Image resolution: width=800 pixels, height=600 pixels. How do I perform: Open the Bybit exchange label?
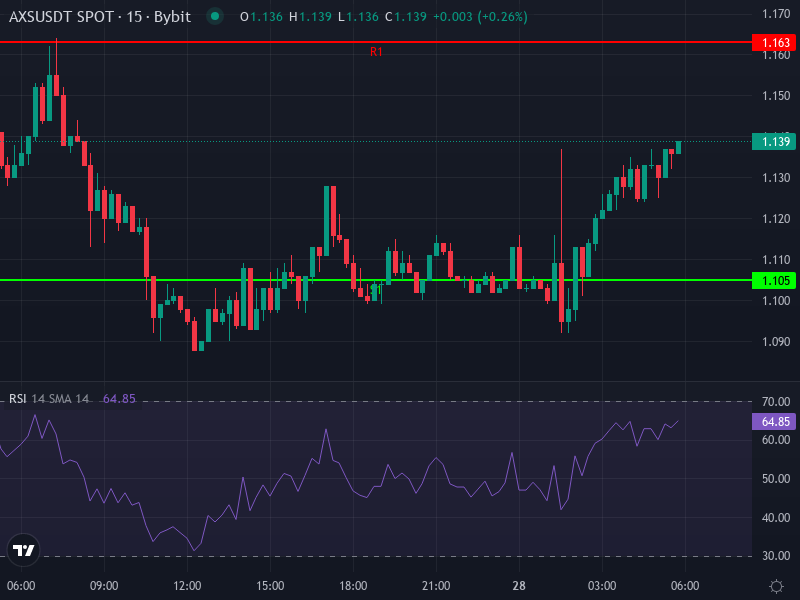[172, 17]
